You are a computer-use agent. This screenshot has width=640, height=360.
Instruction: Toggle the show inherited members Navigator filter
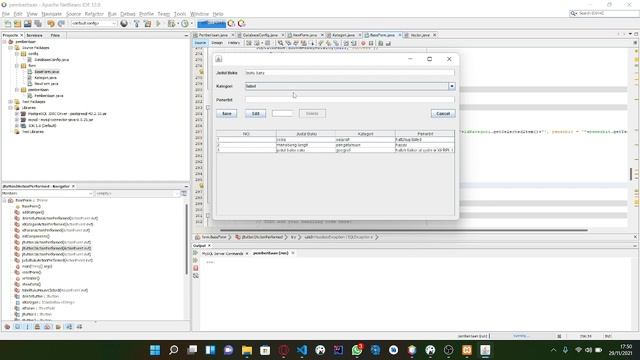tap(7, 327)
